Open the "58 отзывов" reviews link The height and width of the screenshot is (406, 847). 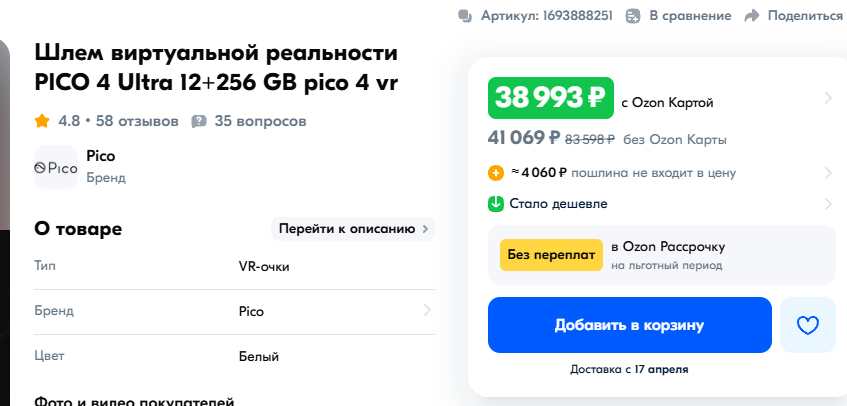click(x=137, y=121)
